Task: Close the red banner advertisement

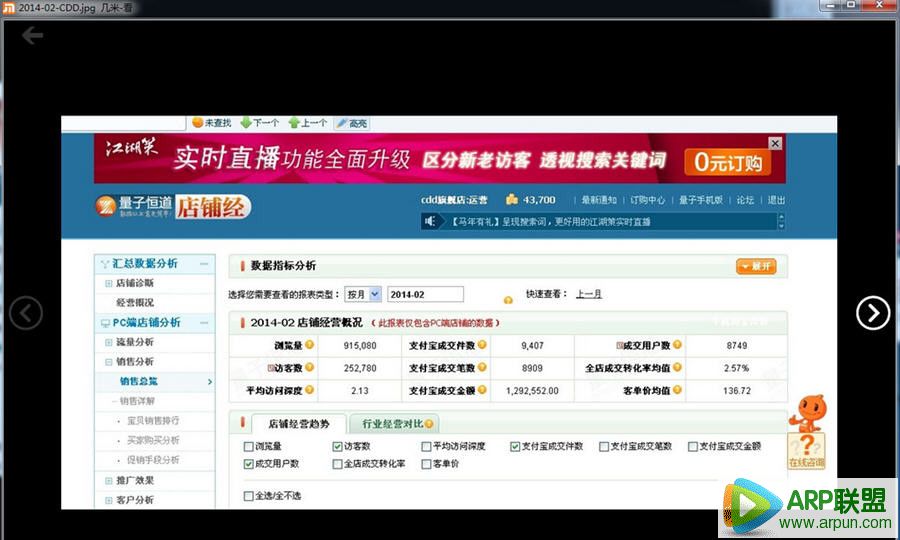Action: coord(775,143)
